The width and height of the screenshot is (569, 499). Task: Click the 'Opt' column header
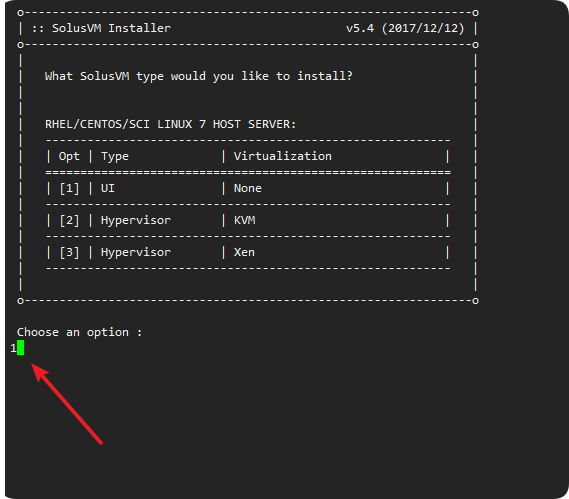[x=69, y=156]
